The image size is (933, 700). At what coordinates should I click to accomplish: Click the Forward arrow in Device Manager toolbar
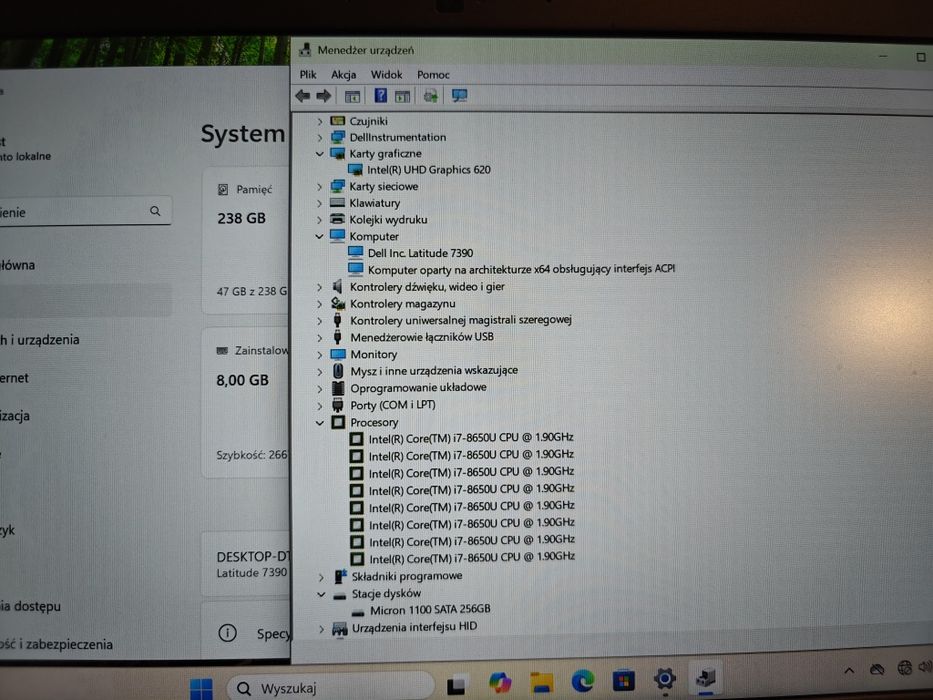[324, 96]
